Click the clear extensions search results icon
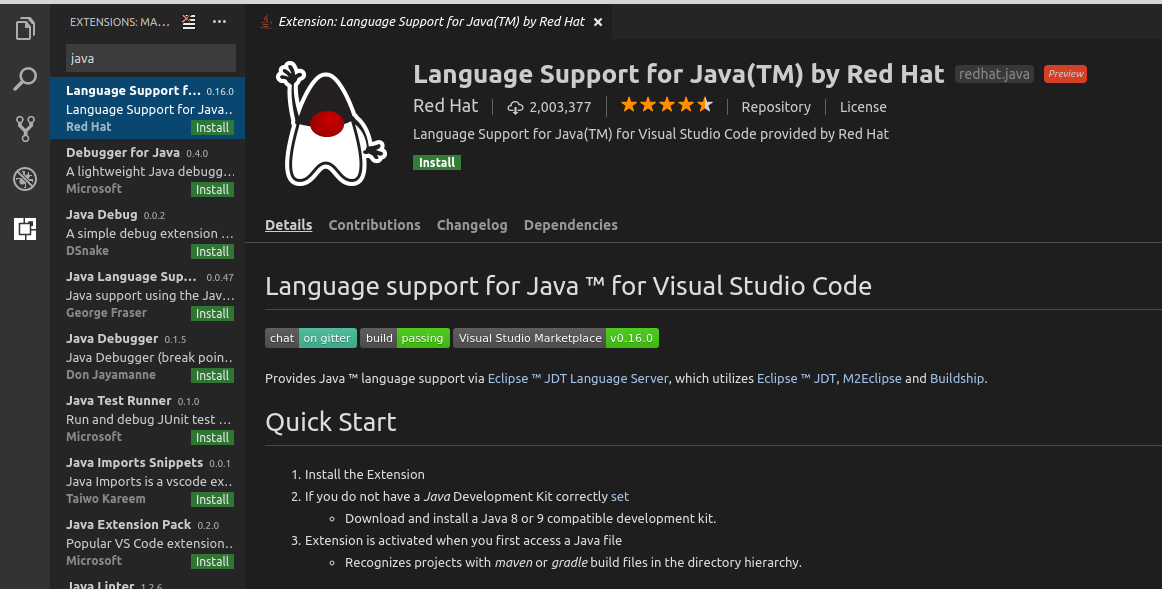The image size is (1162, 589). 189,21
